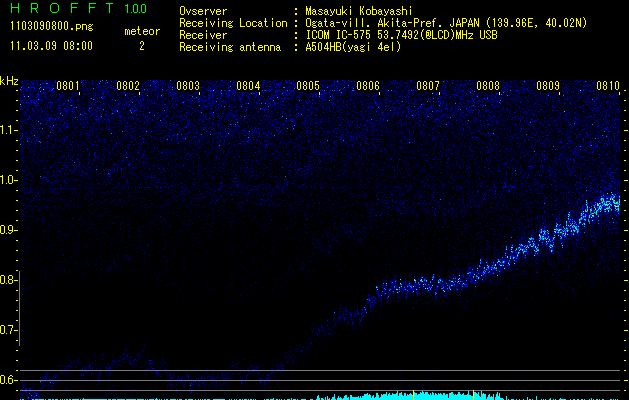Click the ICOM IC-575 receiver frequency text
The image size is (629, 400).
[x=401, y=35]
